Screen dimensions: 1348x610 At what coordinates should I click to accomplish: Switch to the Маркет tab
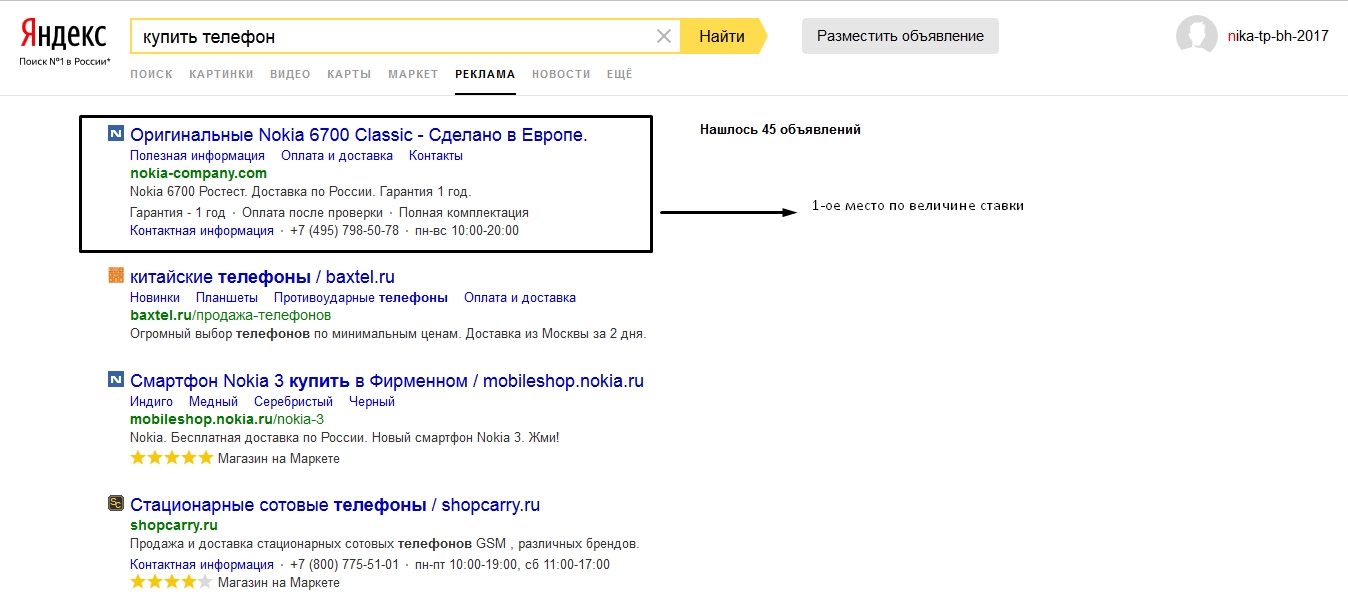(x=413, y=74)
